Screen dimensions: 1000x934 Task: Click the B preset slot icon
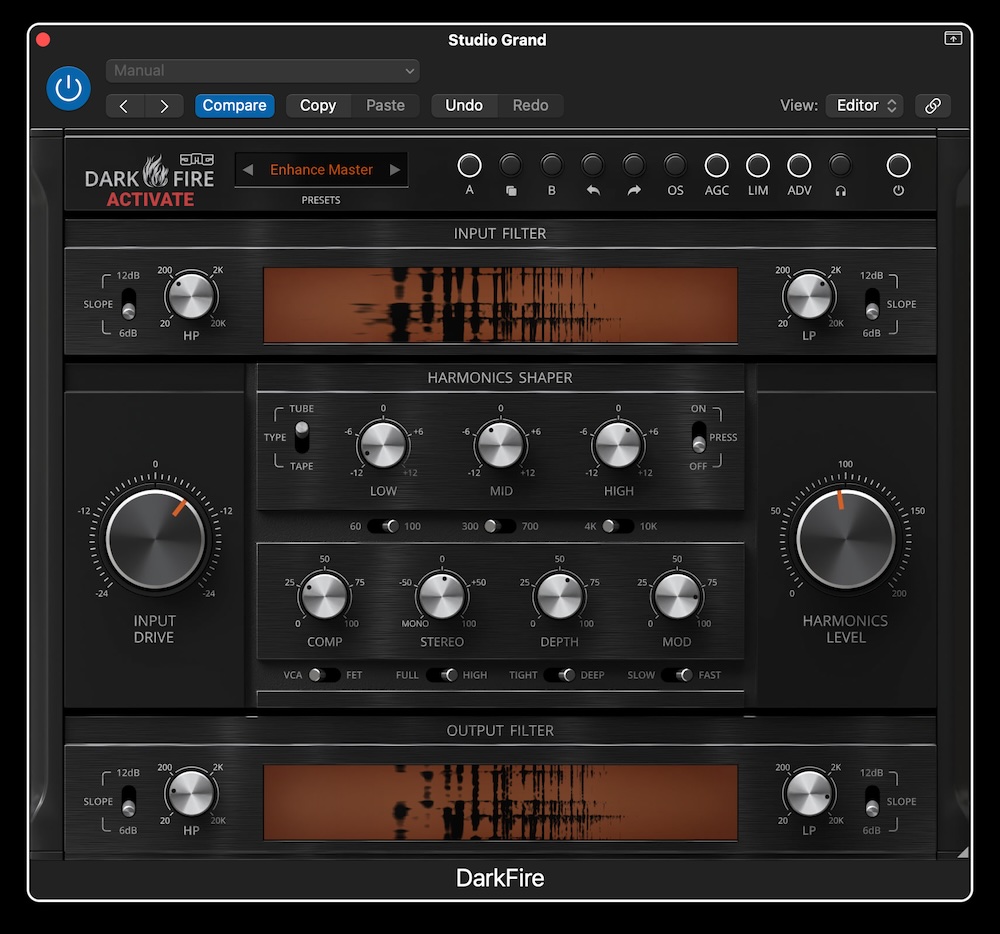click(551, 167)
